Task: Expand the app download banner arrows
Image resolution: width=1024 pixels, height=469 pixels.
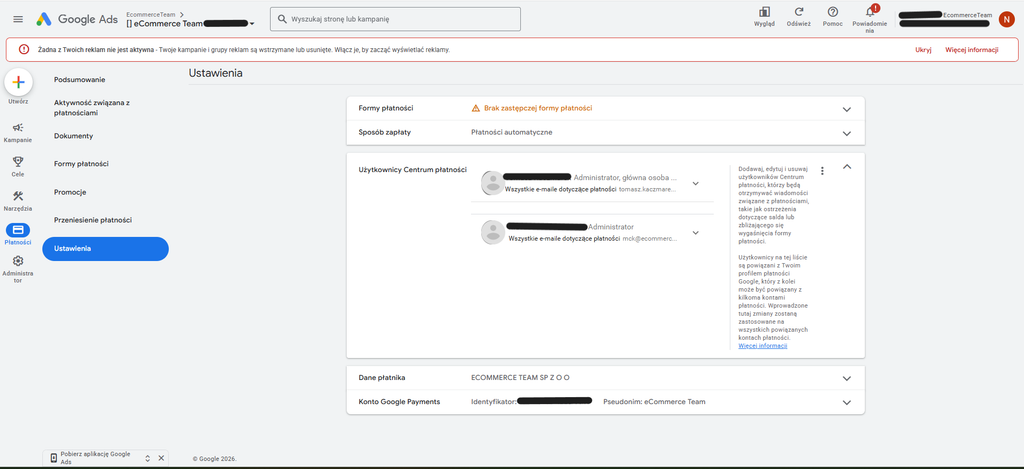Action: click(148, 458)
